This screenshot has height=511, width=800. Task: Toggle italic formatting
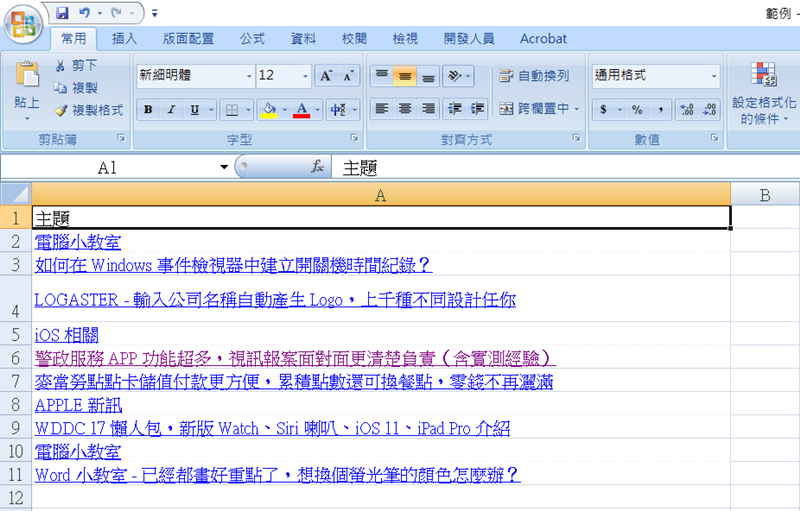coord(171,110)
